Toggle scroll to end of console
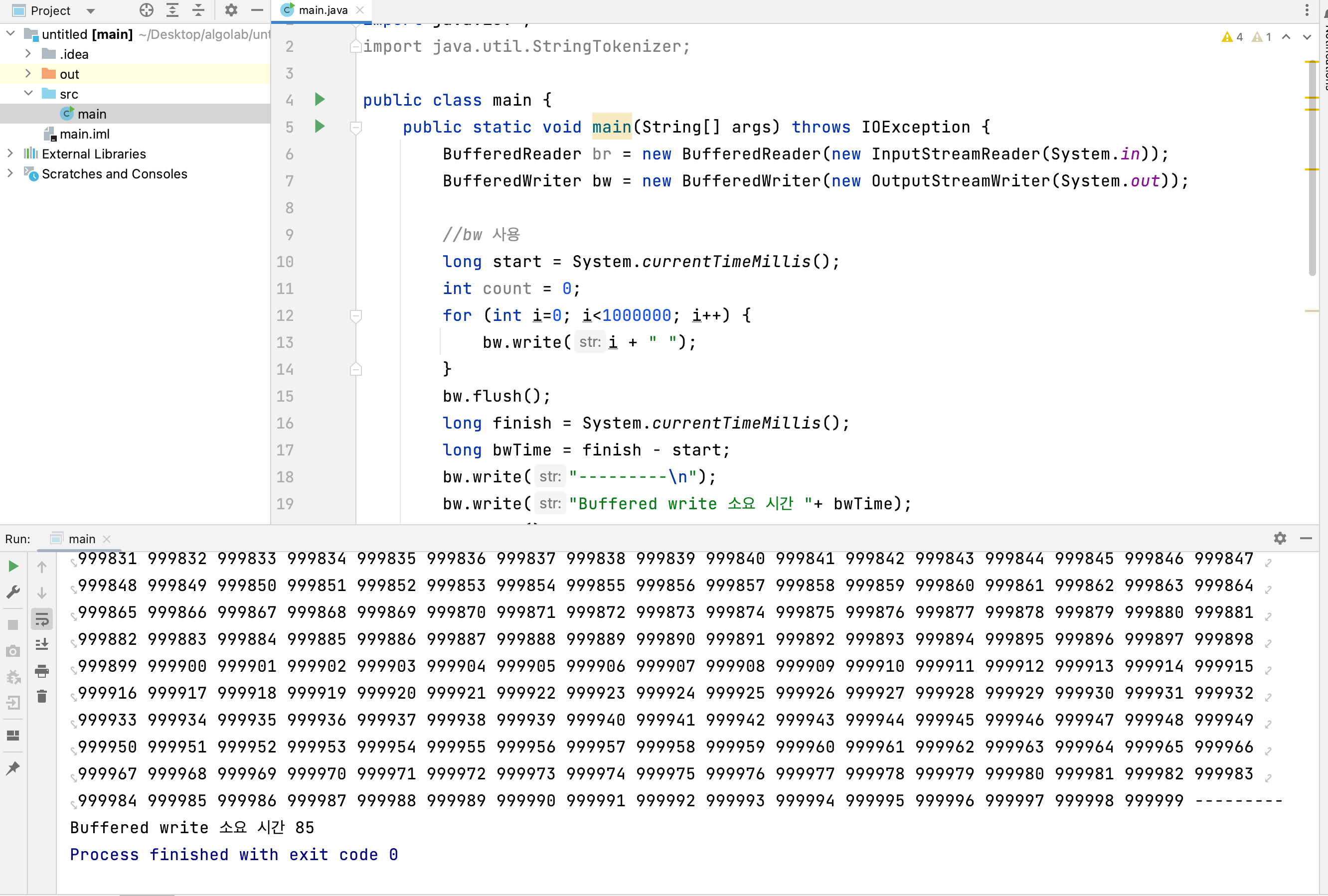1328x896 pixels. [x=42, y=645]
